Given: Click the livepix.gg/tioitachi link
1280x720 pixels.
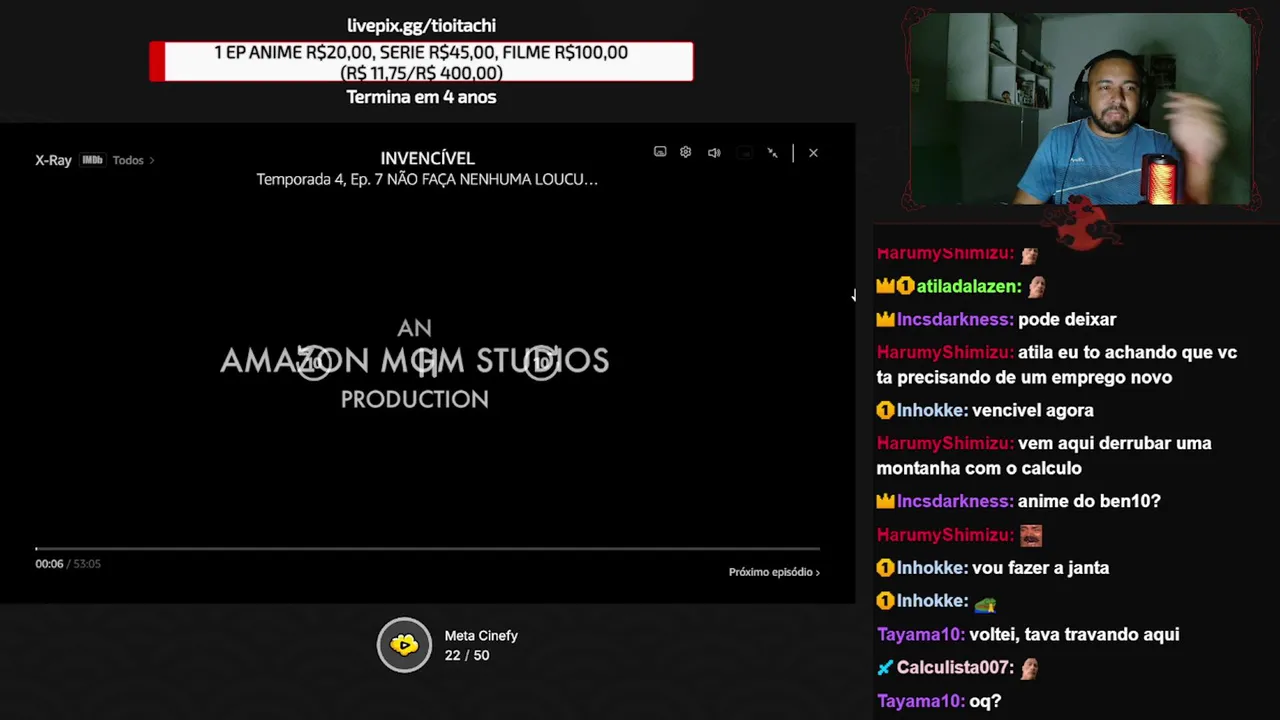Looking at the screenshot, I should 421,26.
